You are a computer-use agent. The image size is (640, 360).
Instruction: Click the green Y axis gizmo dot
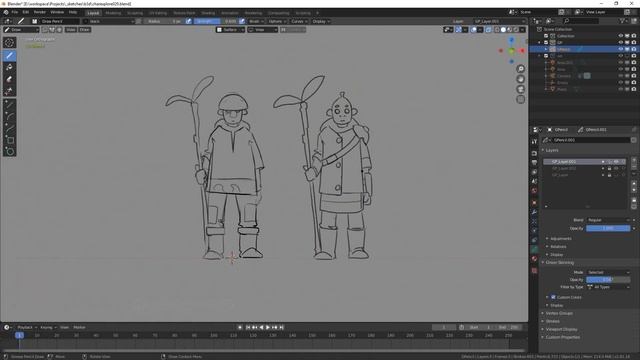click(511, 51)
